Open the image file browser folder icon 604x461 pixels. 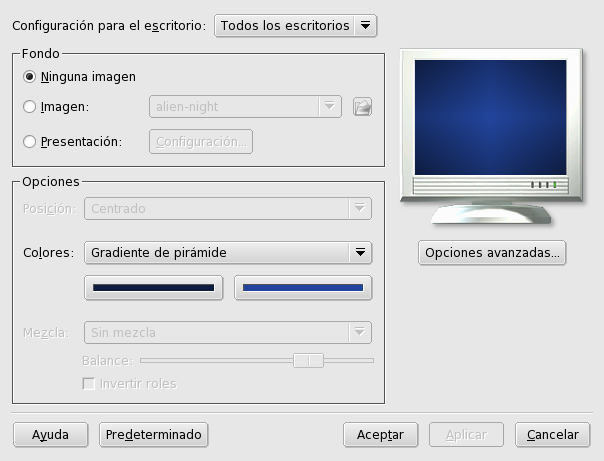coord(362,107)
